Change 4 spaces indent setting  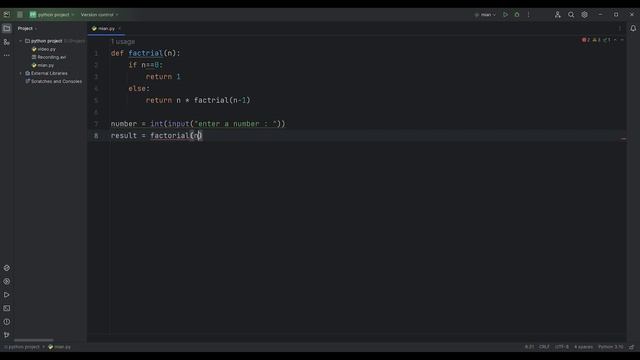[x=583, y=347]
